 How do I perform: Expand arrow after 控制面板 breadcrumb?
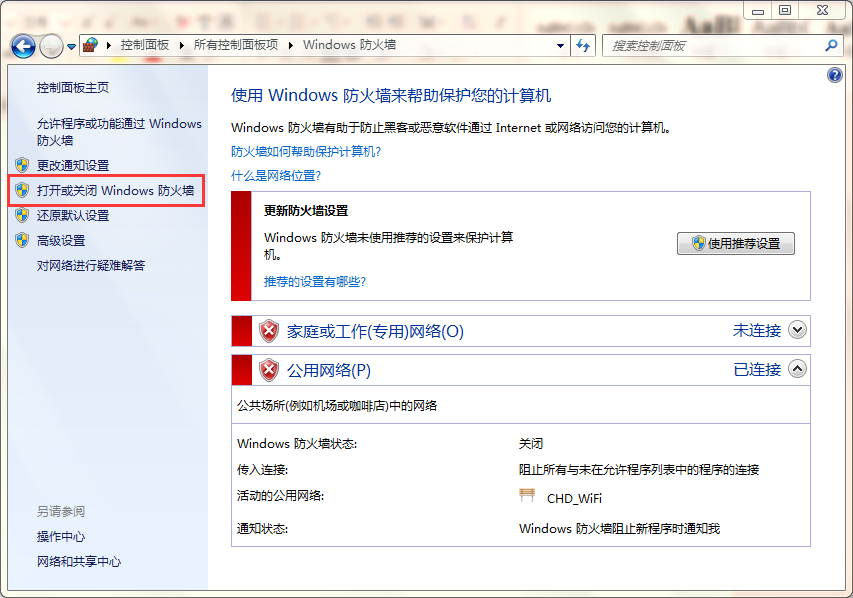(182, 46)
